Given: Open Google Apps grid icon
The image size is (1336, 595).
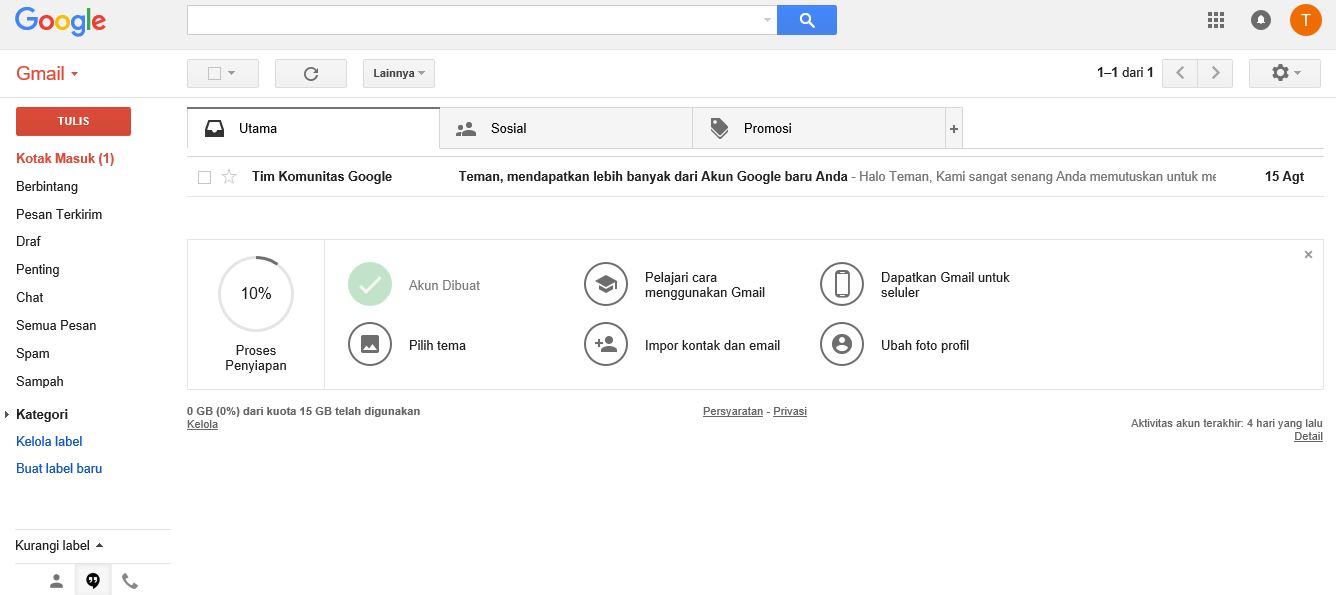Looking at the screenshot, I should pyautogui.click(x=1216, y=19).
